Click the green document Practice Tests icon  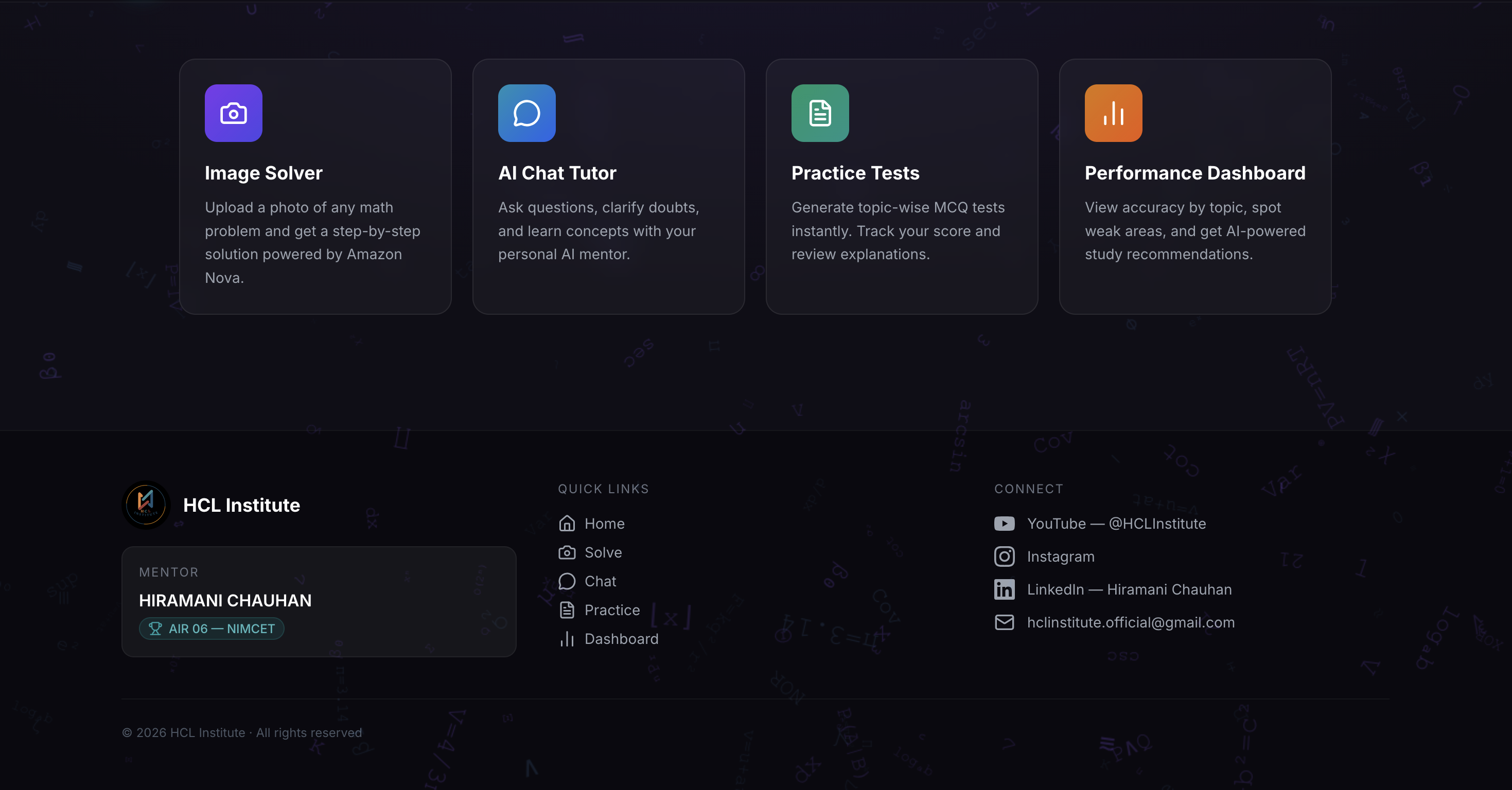click(x=819, y=113)
